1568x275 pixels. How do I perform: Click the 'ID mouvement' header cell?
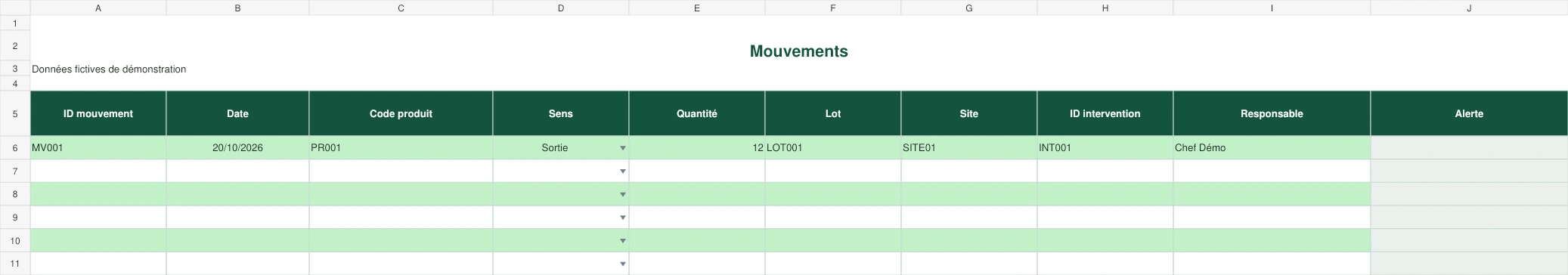point(98,113)
